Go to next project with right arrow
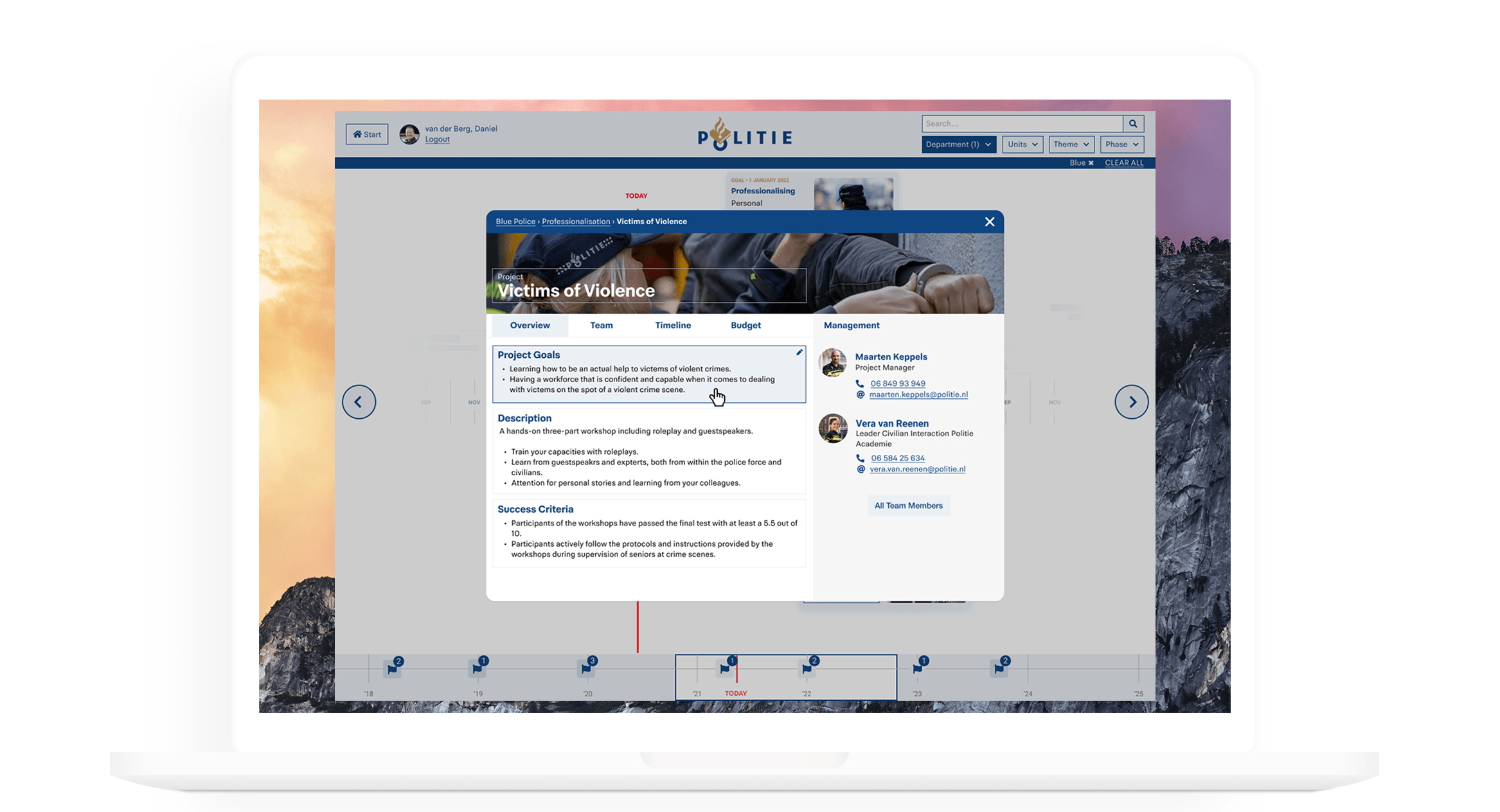 pos(1131,402)
